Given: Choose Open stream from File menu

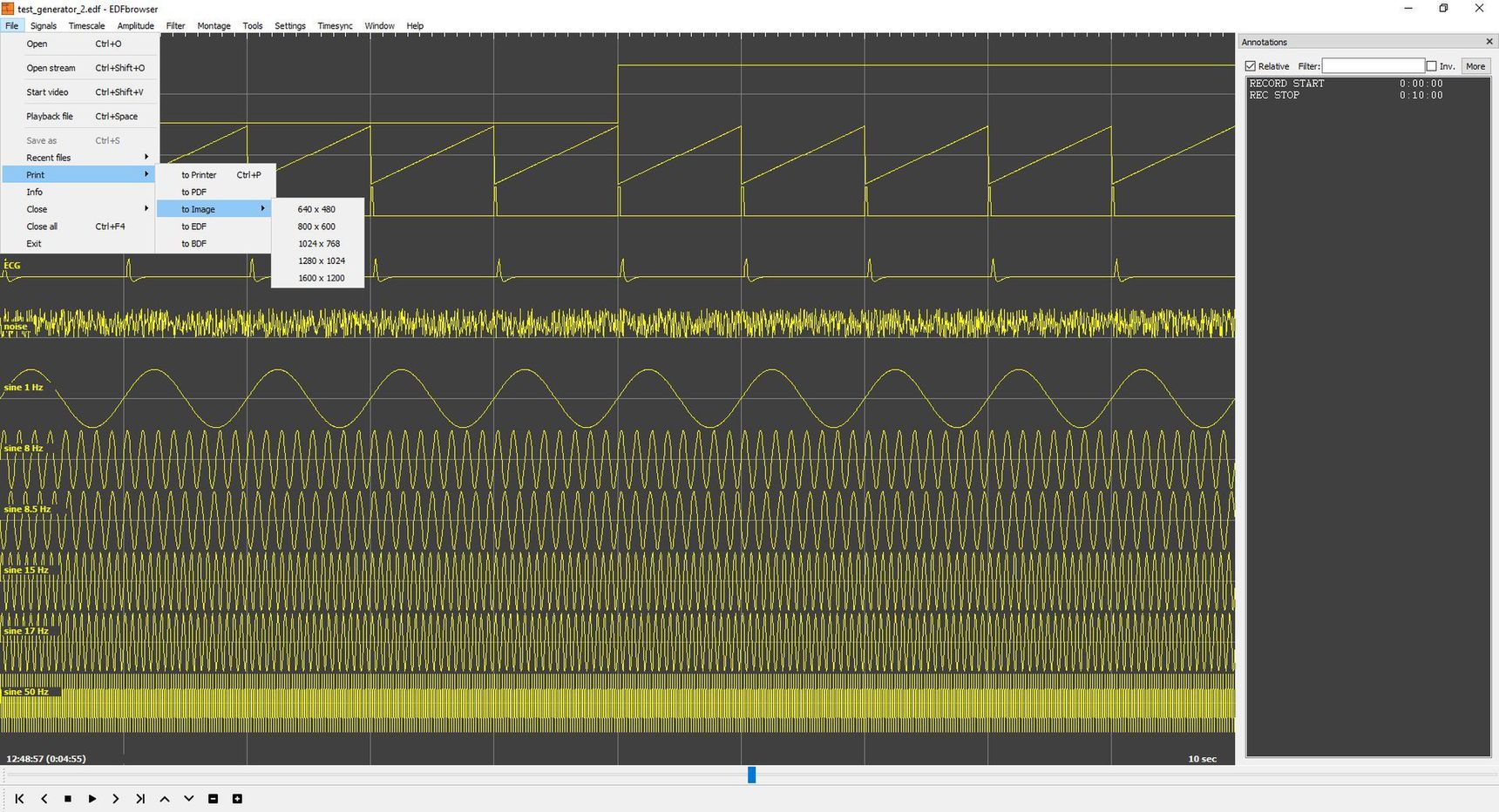Looking at the screenshot, I should 80,68.
